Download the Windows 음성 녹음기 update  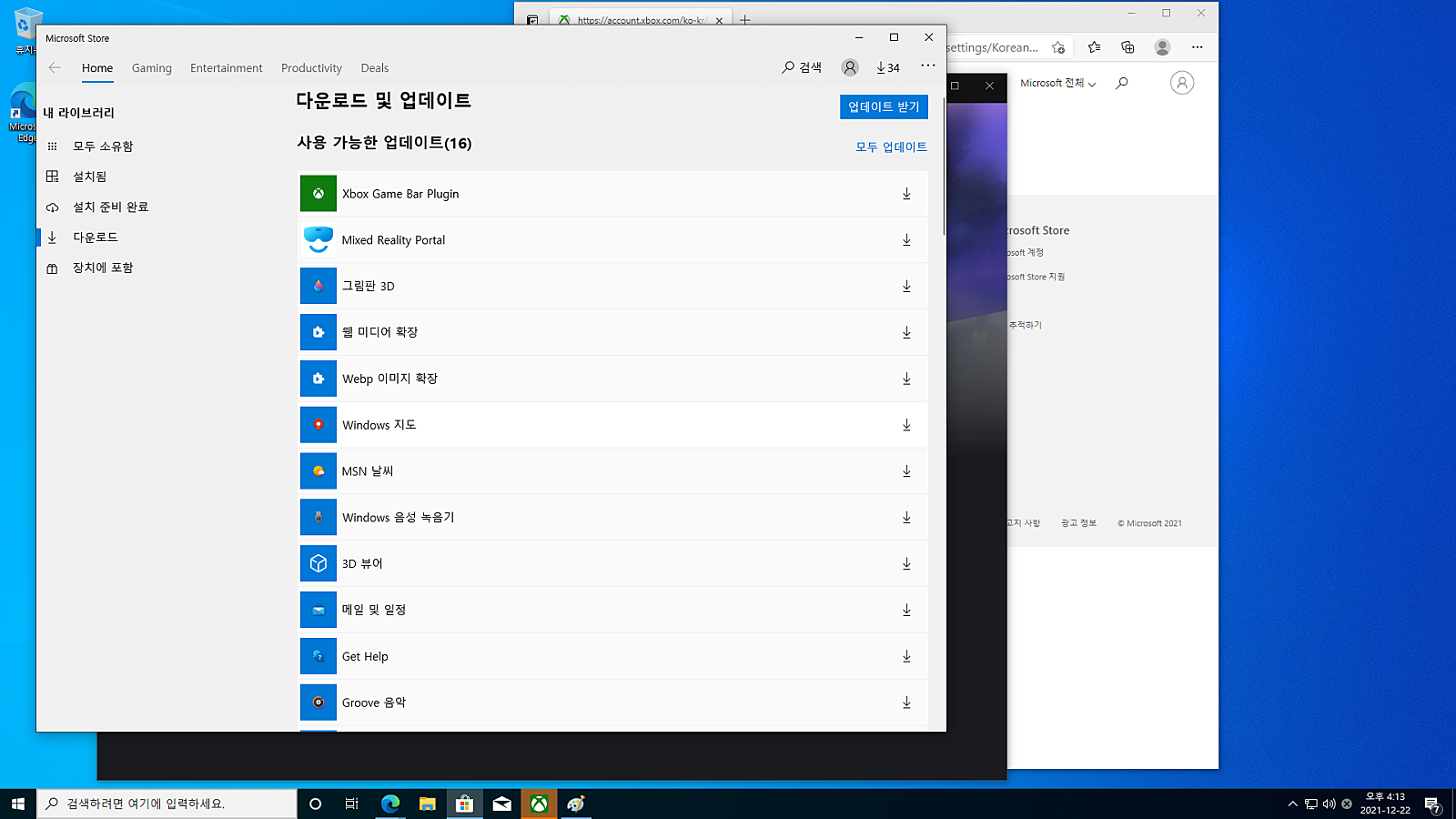(906, 517)
